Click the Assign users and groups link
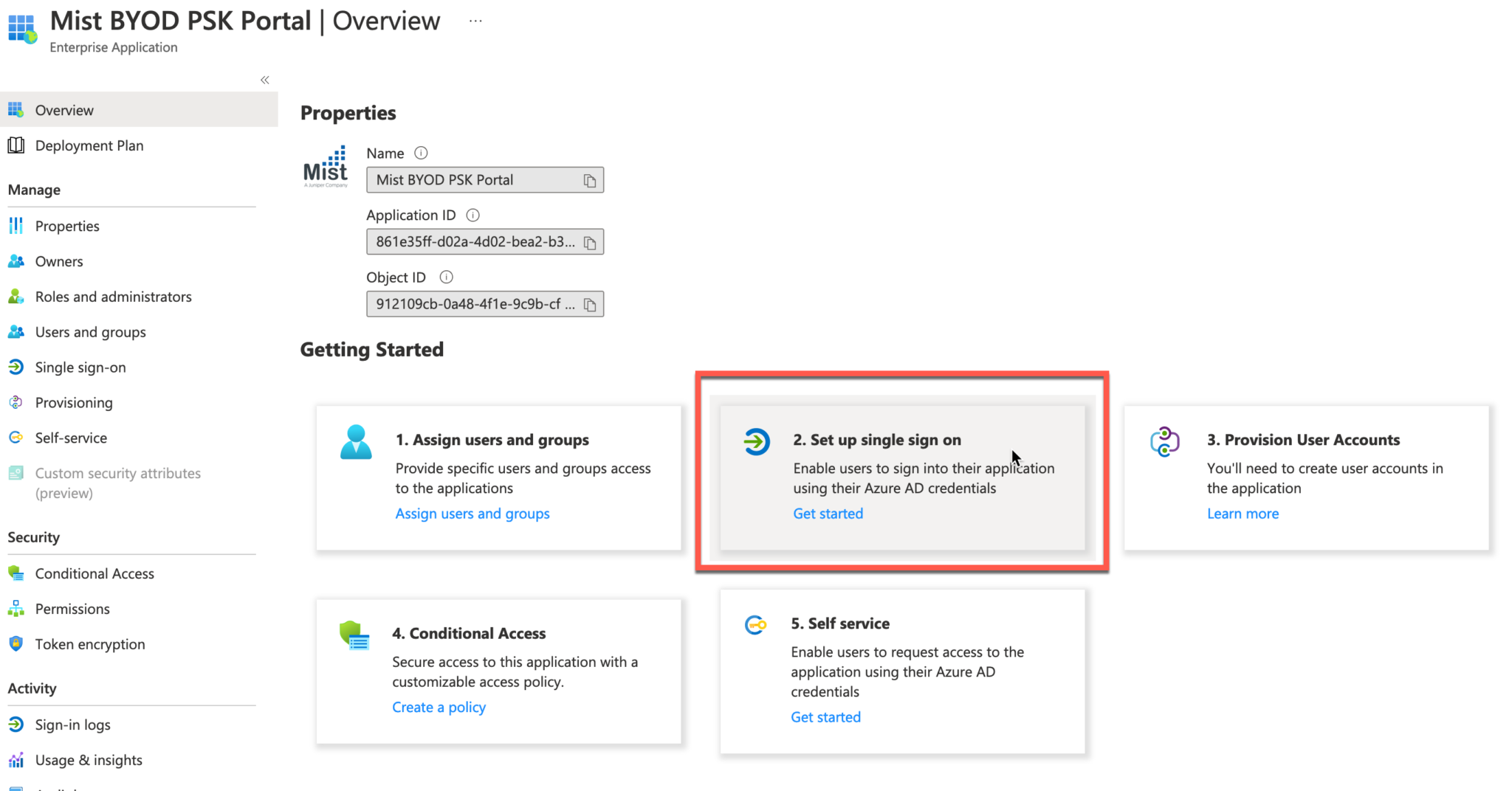The height and width of the screenshot is (791, 1512). coord(472,514)
